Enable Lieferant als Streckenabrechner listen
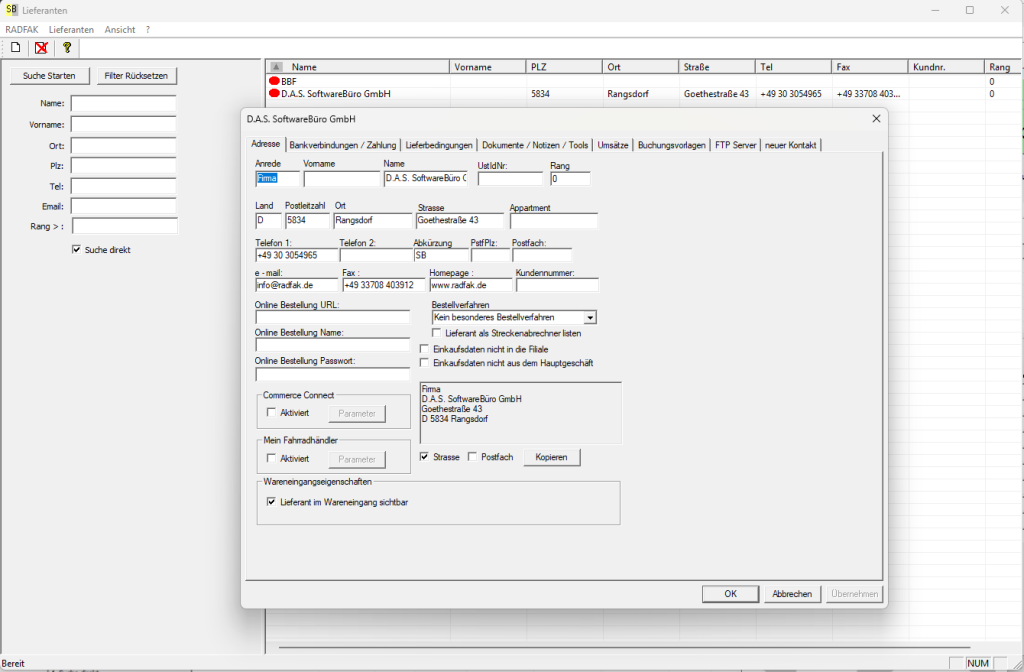 [437, 333]
